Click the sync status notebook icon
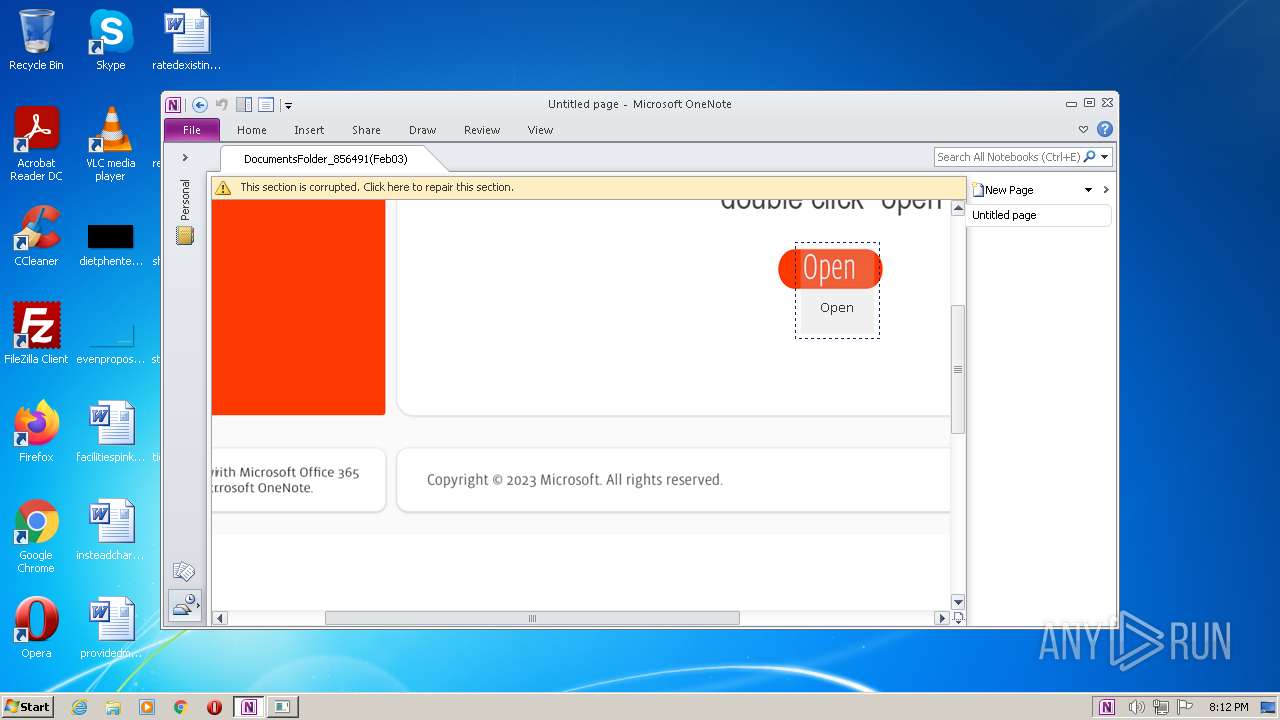Screen dimensions: 1280x720 tap(185, 605)
